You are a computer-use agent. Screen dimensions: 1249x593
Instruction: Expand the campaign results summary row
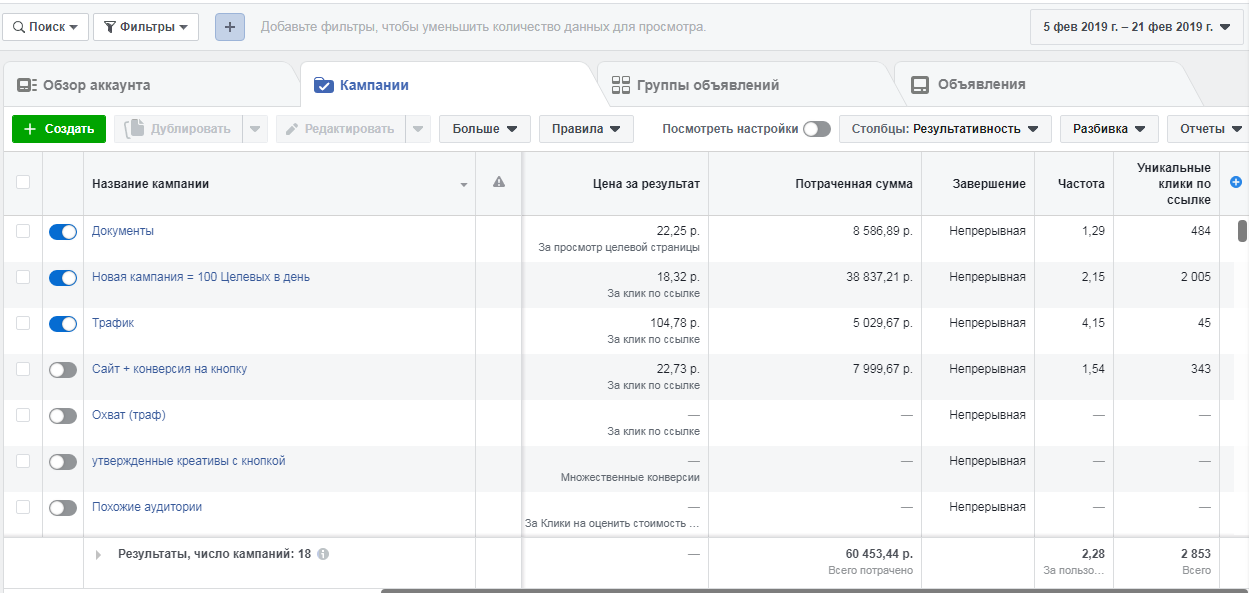[98, 554]
